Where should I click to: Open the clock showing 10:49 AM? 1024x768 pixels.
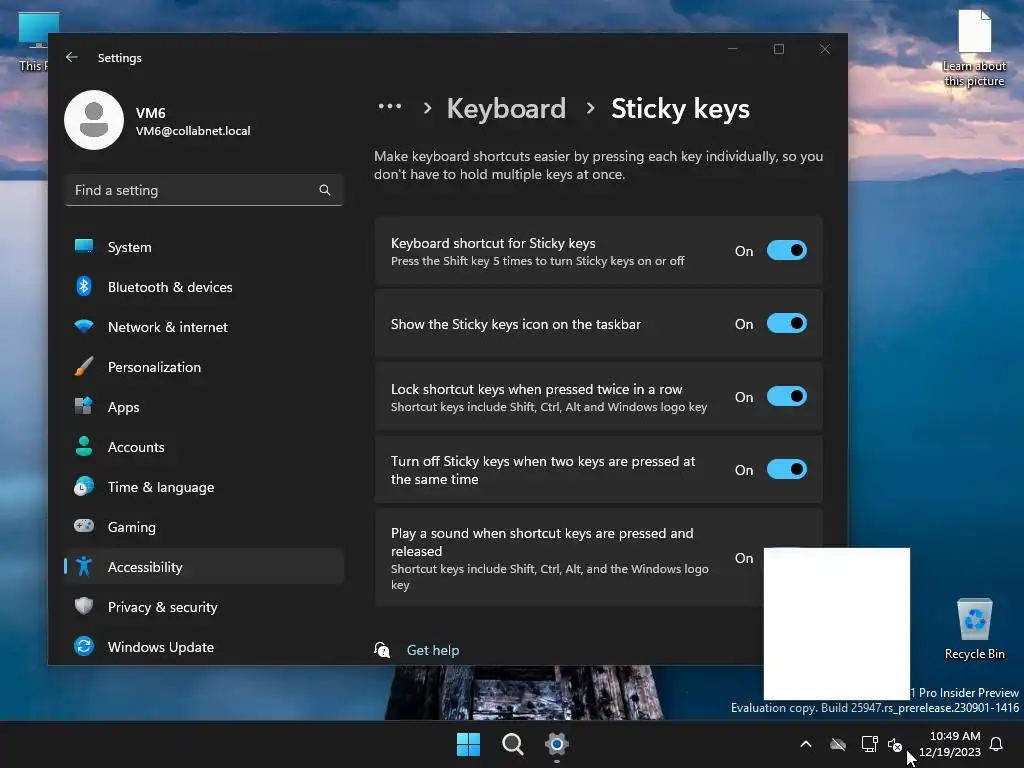click(x=950, y=744)
